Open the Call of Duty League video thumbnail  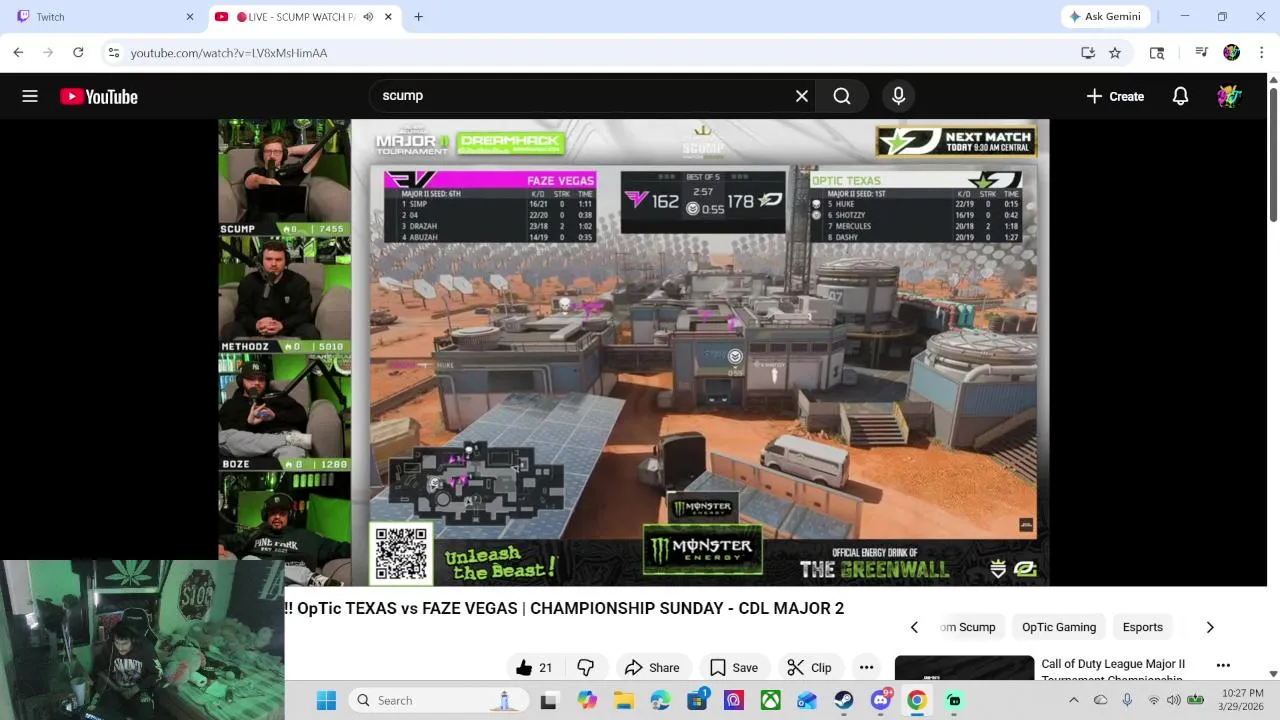click(964, 668)
